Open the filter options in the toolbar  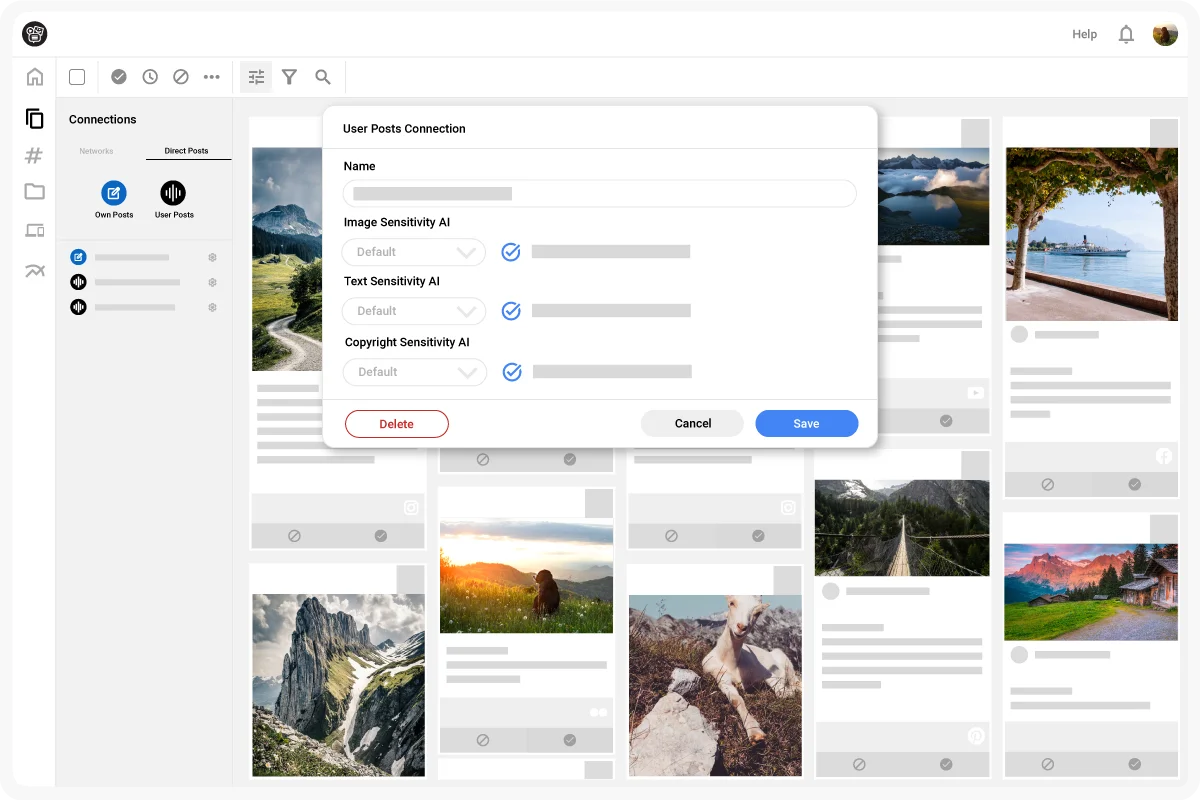[289, 76]
